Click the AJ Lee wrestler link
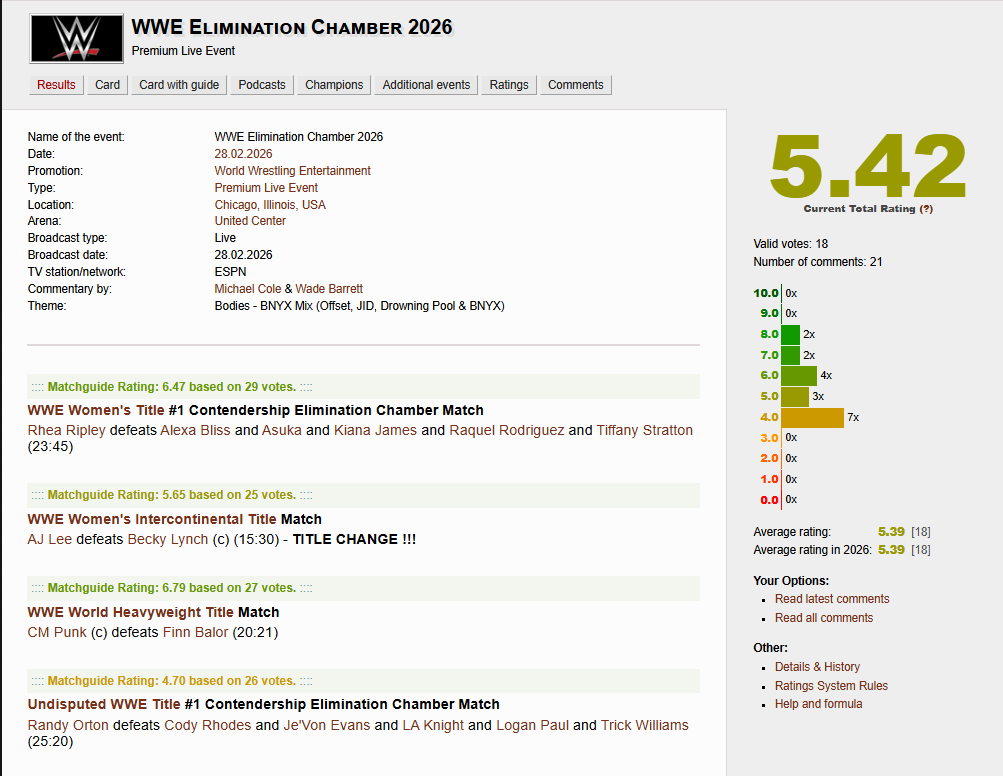The height and width of the screenshot is (776, 1003). [x=50, y=539]
